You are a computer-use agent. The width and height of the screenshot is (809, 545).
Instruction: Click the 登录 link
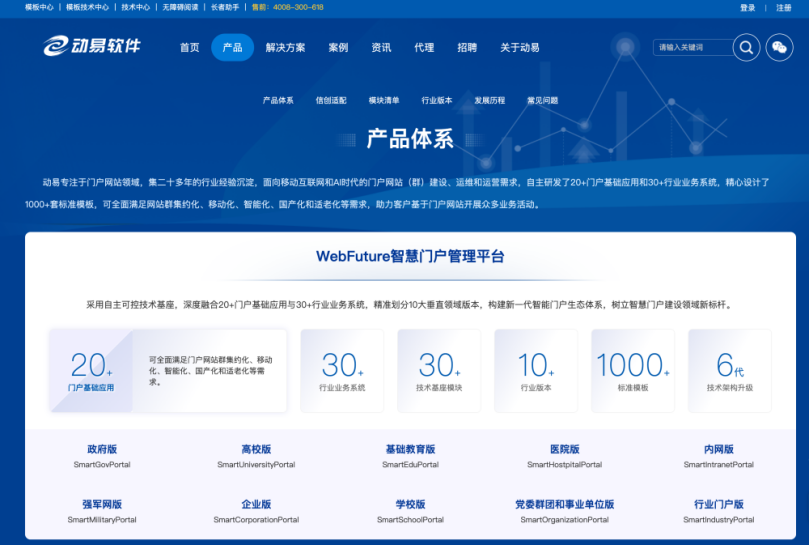[747, 7]
